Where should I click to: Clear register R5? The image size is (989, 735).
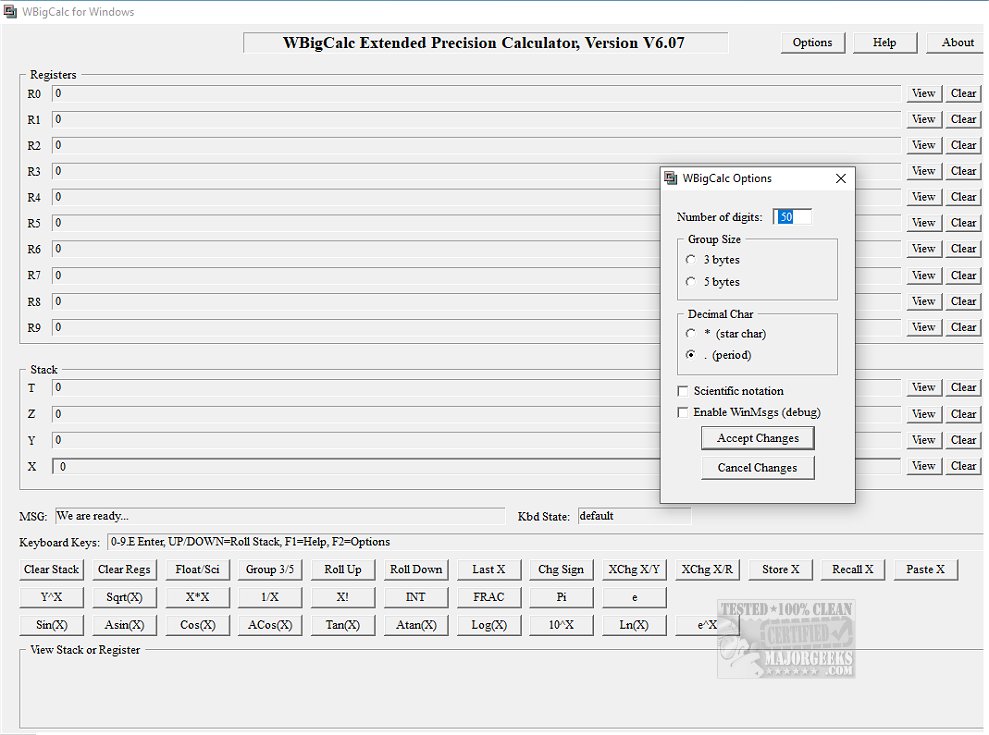tap(963, 223)
